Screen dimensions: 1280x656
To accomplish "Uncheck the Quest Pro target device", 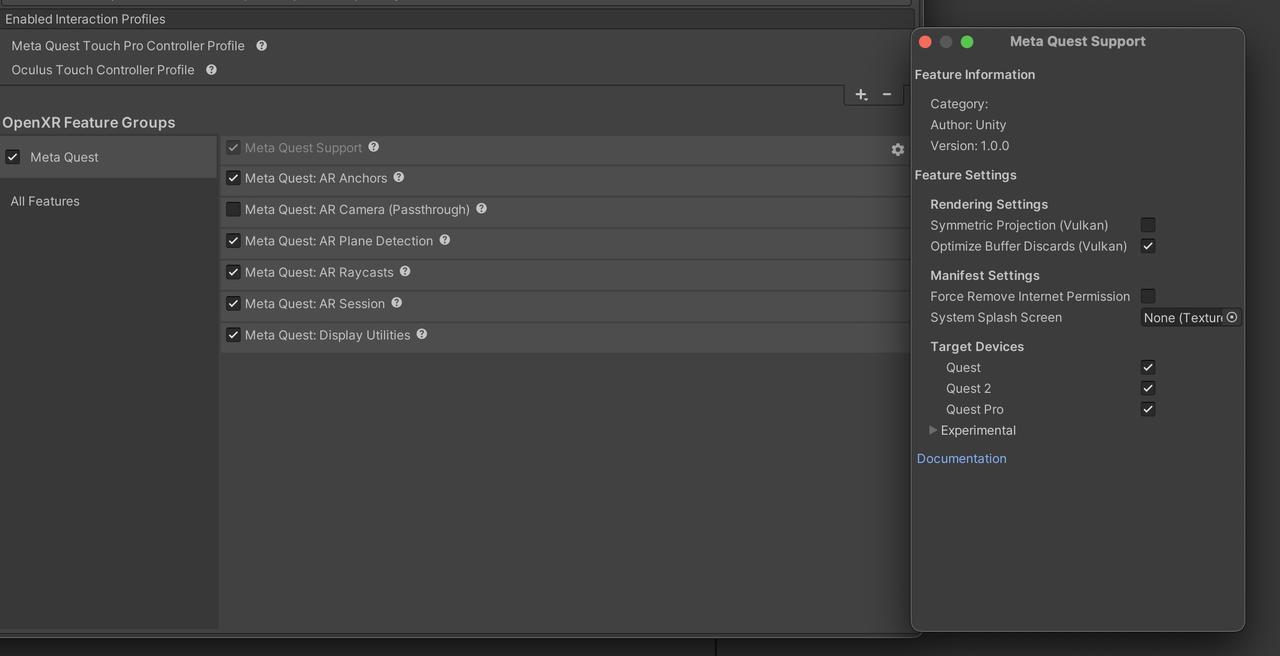I will (x=1148, y=409).
